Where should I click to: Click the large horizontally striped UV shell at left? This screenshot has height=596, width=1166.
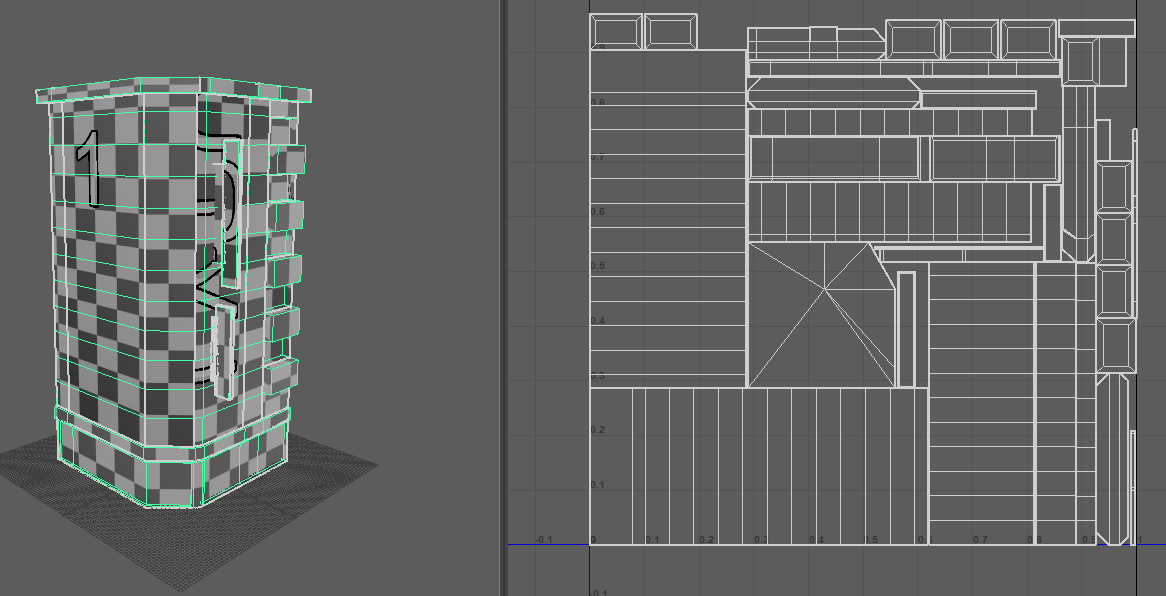[668, 218]
